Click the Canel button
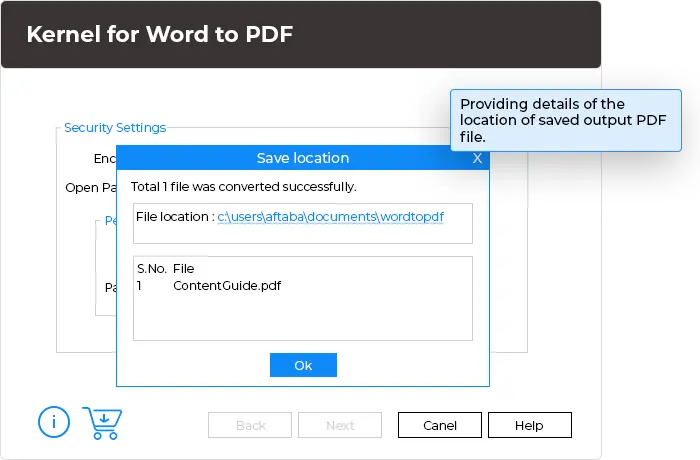The height and width of the screenshot is (460, 700). tap(440, 425)
